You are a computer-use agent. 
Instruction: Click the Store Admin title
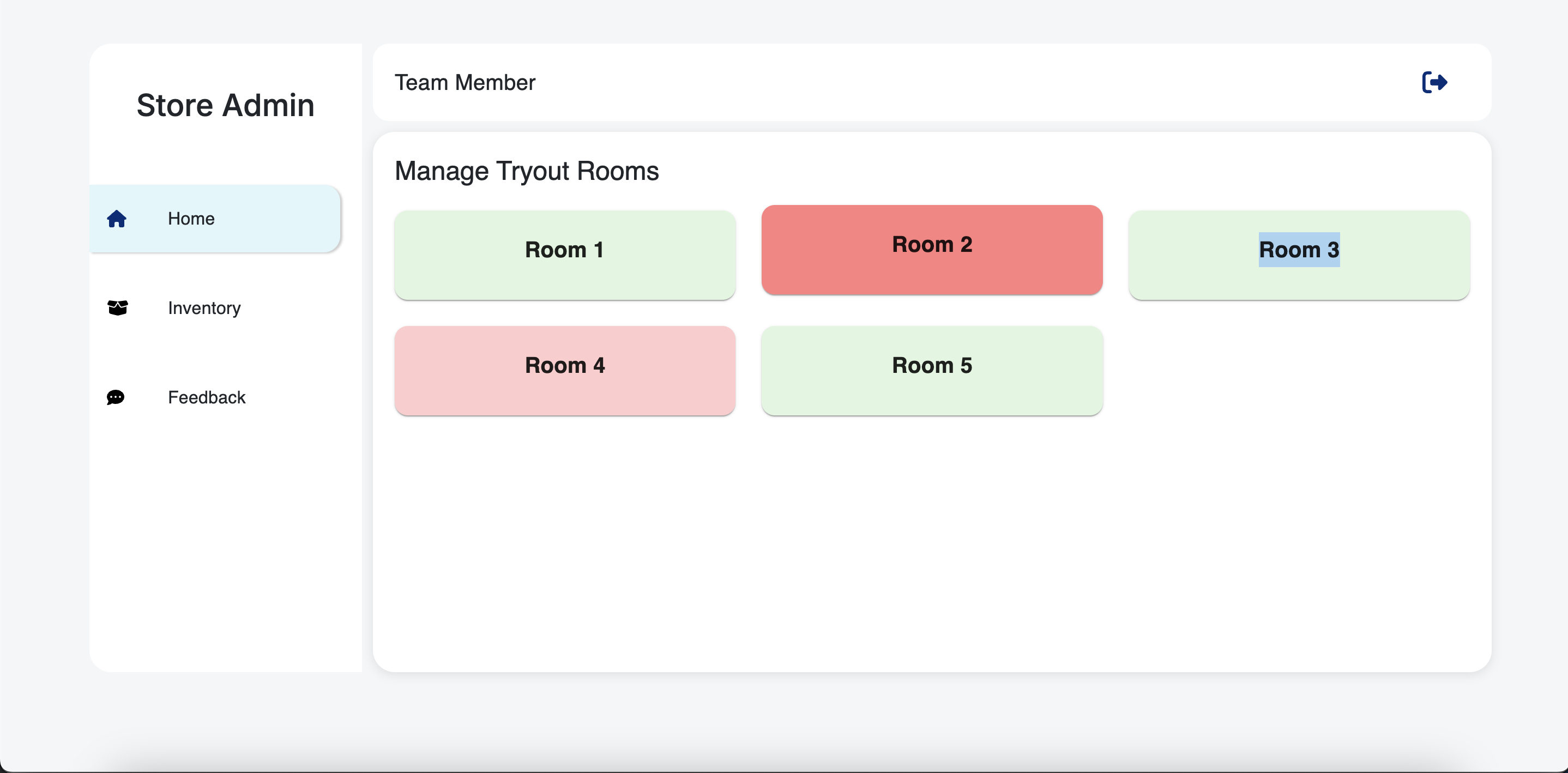pos(225,105)
